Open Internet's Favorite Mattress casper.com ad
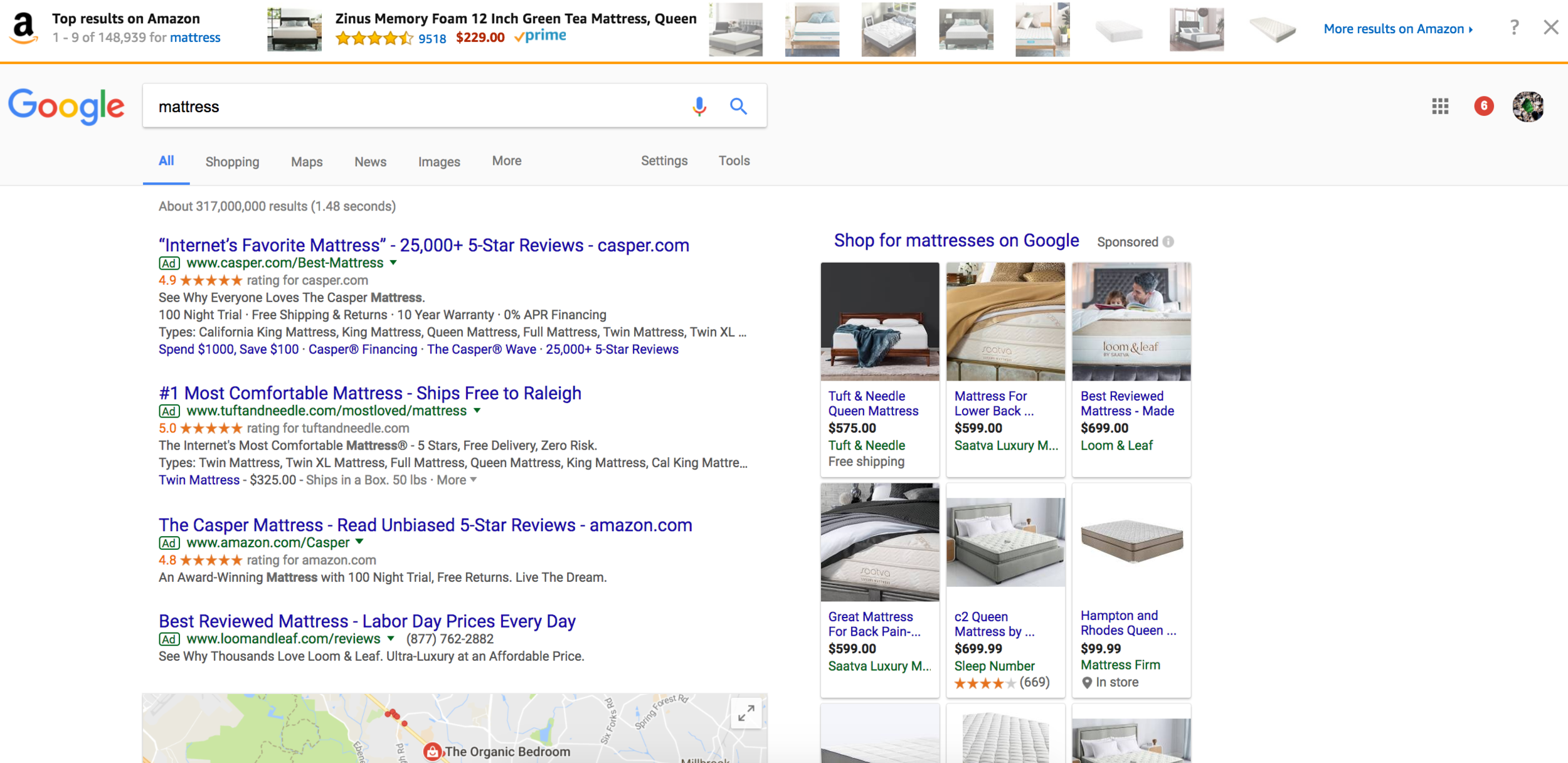 click(424, 245)
